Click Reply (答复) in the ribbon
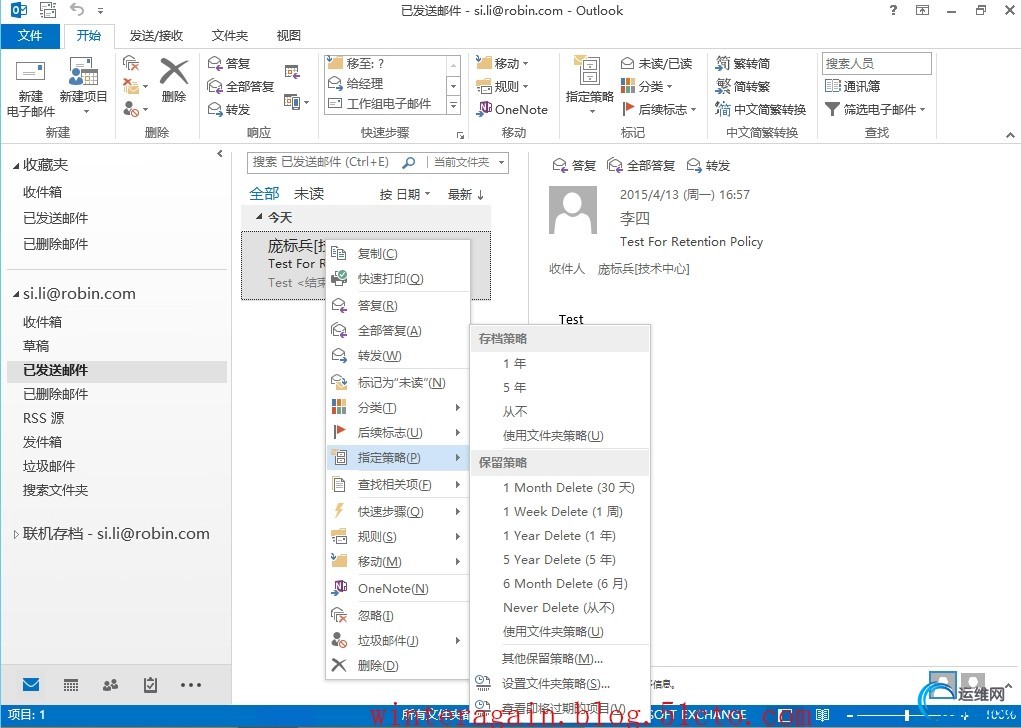The width and height of the screenshot is (1021, 728). coord(229,63)
